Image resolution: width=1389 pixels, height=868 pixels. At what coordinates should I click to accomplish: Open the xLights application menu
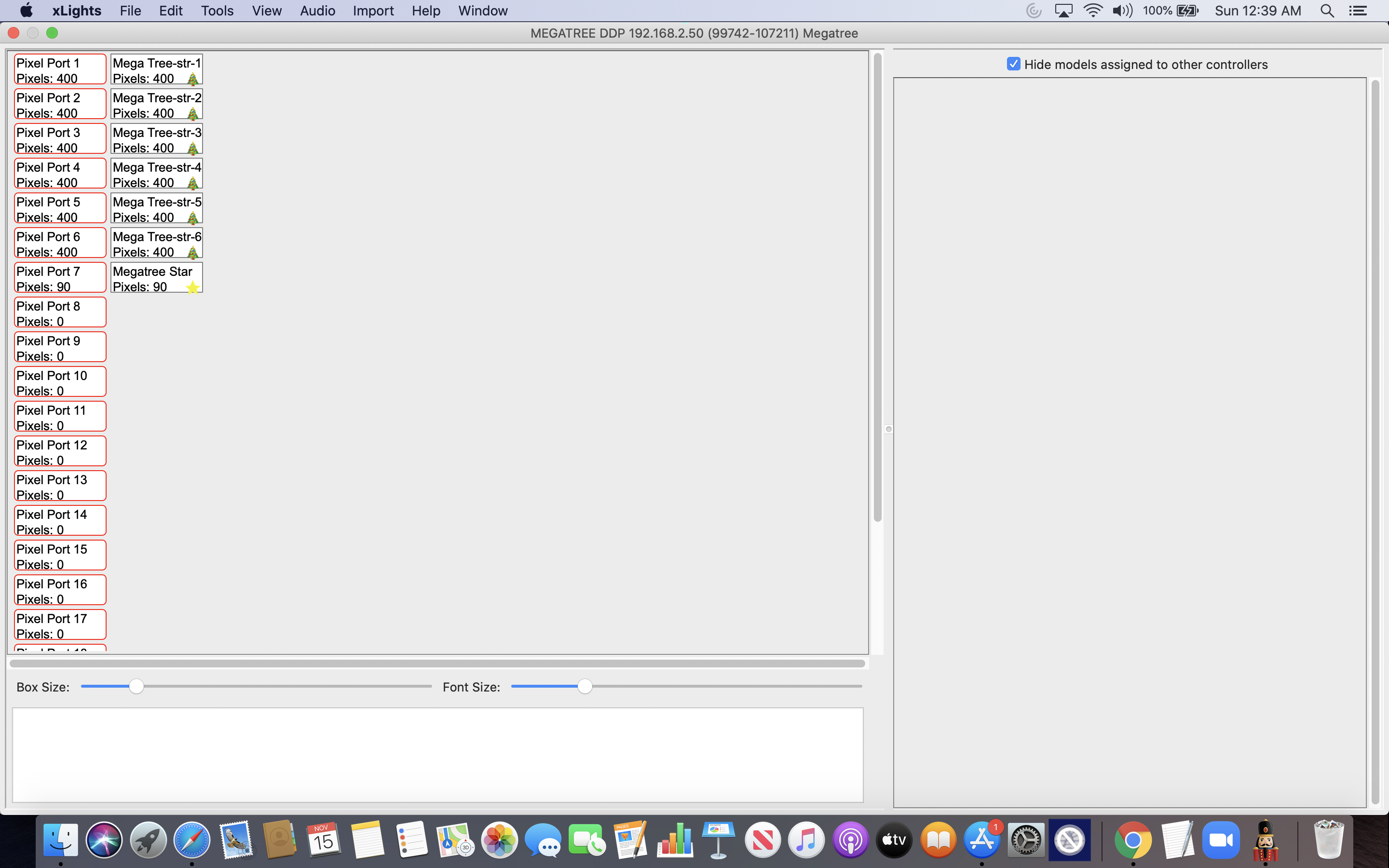[76, 11]
